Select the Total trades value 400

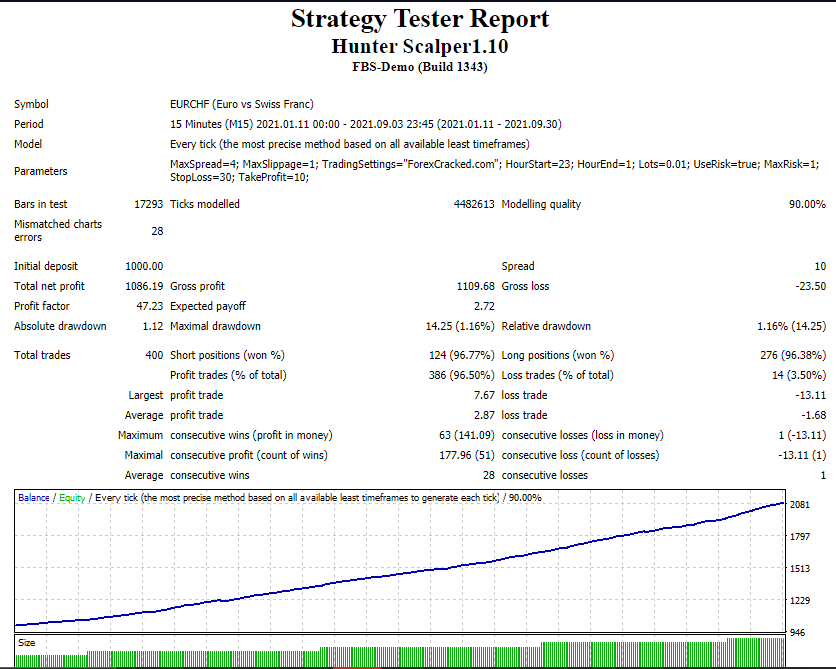click(154, 355)
